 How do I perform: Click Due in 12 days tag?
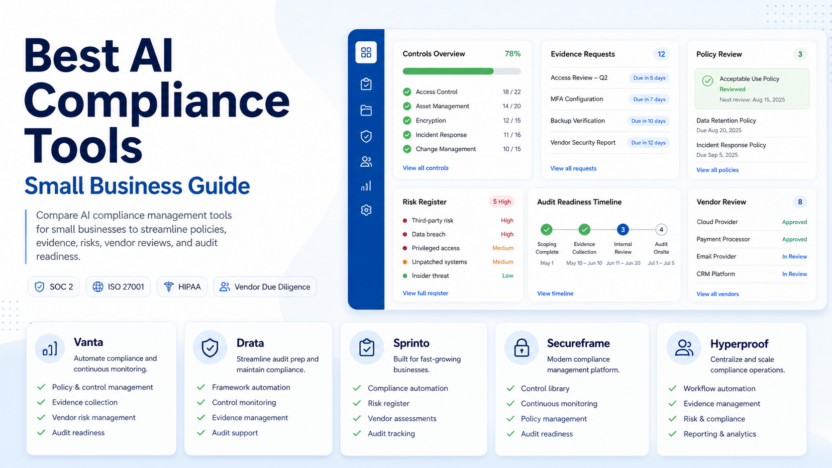pyautogui.click(x=648, y=143)
